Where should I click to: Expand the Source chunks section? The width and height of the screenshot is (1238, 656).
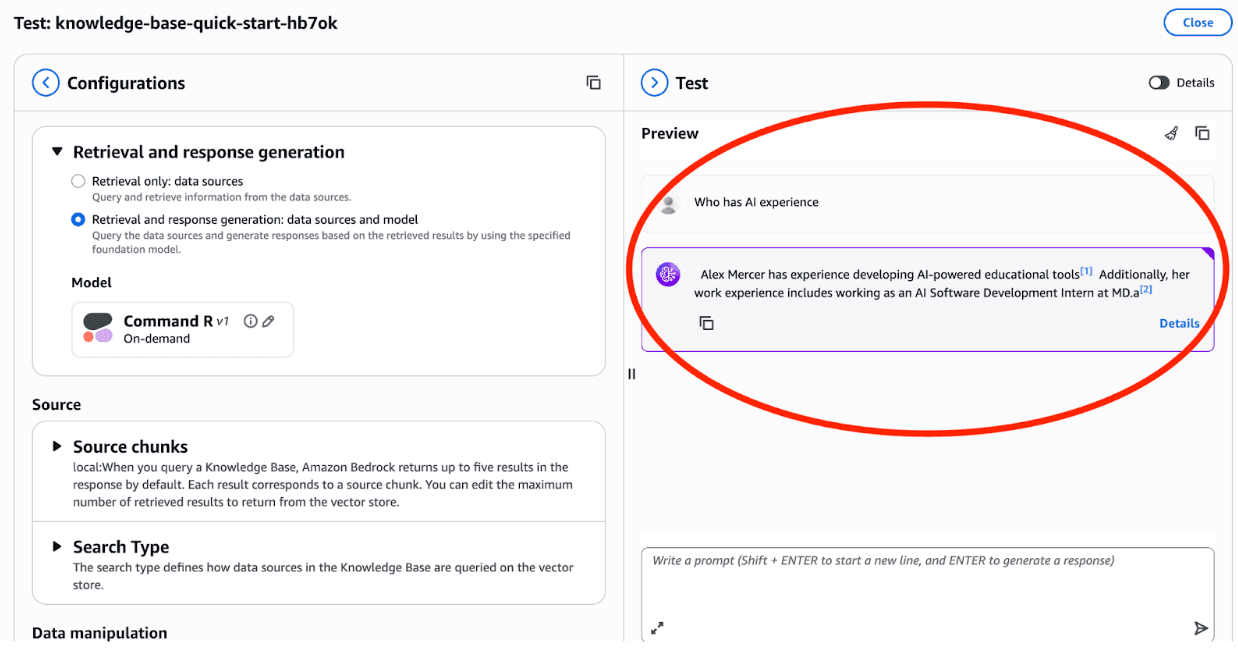pos(57,446)
